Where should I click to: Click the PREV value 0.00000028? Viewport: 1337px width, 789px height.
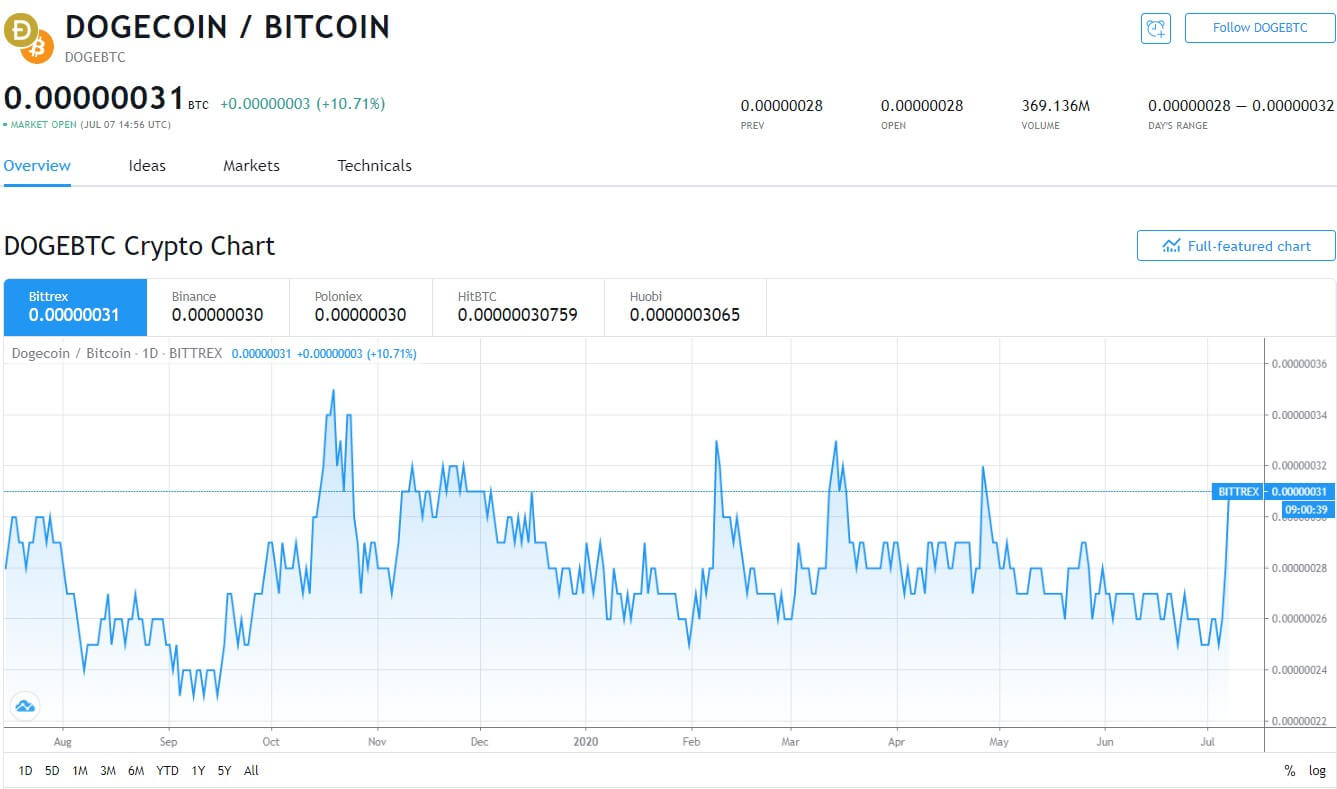[781, 105]
